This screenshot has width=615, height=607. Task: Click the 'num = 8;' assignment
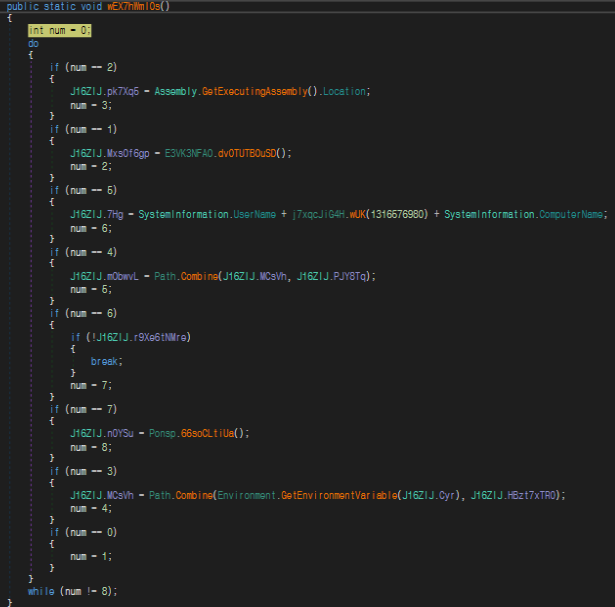(x=91, y=447)
